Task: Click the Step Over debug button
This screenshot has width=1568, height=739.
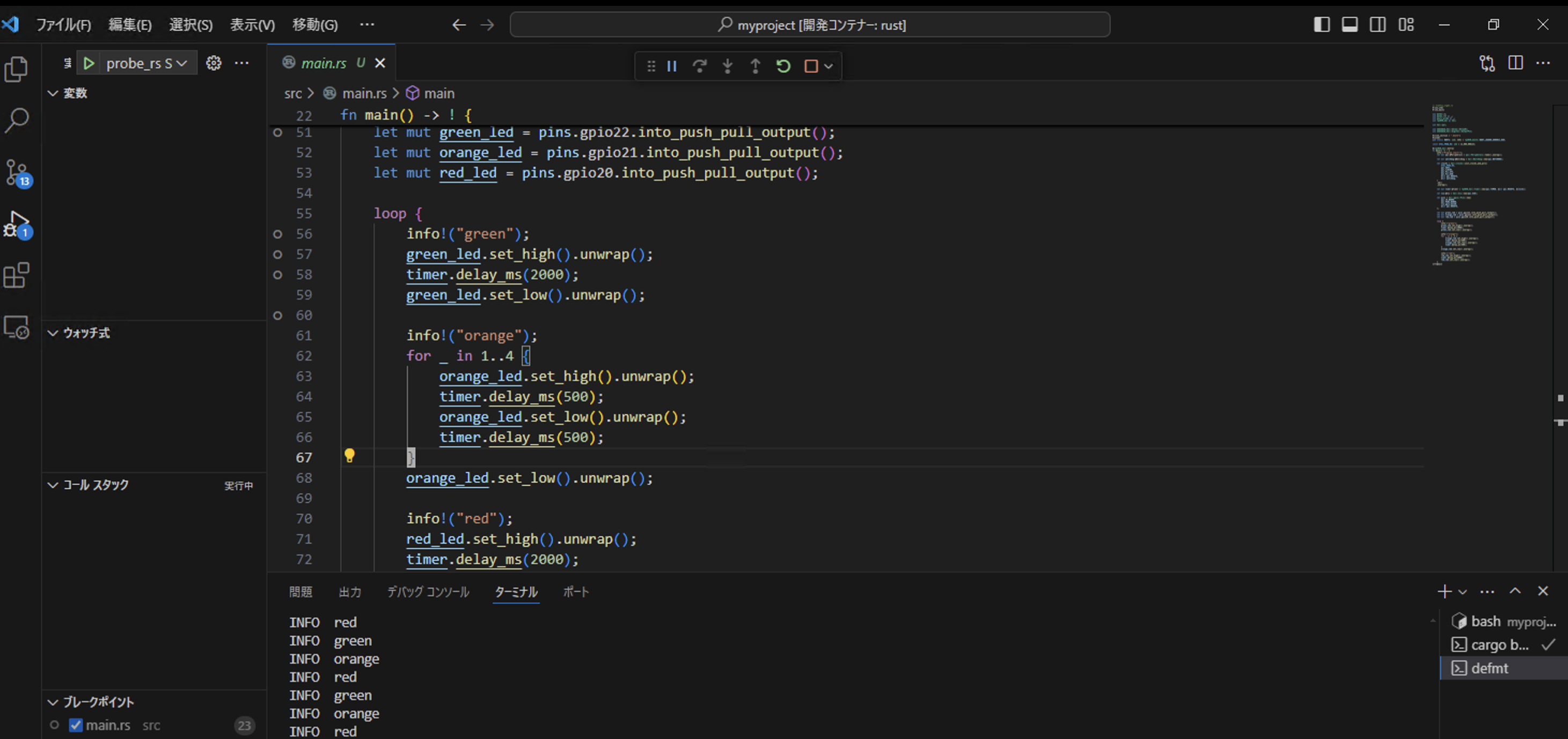Action: 699,66
